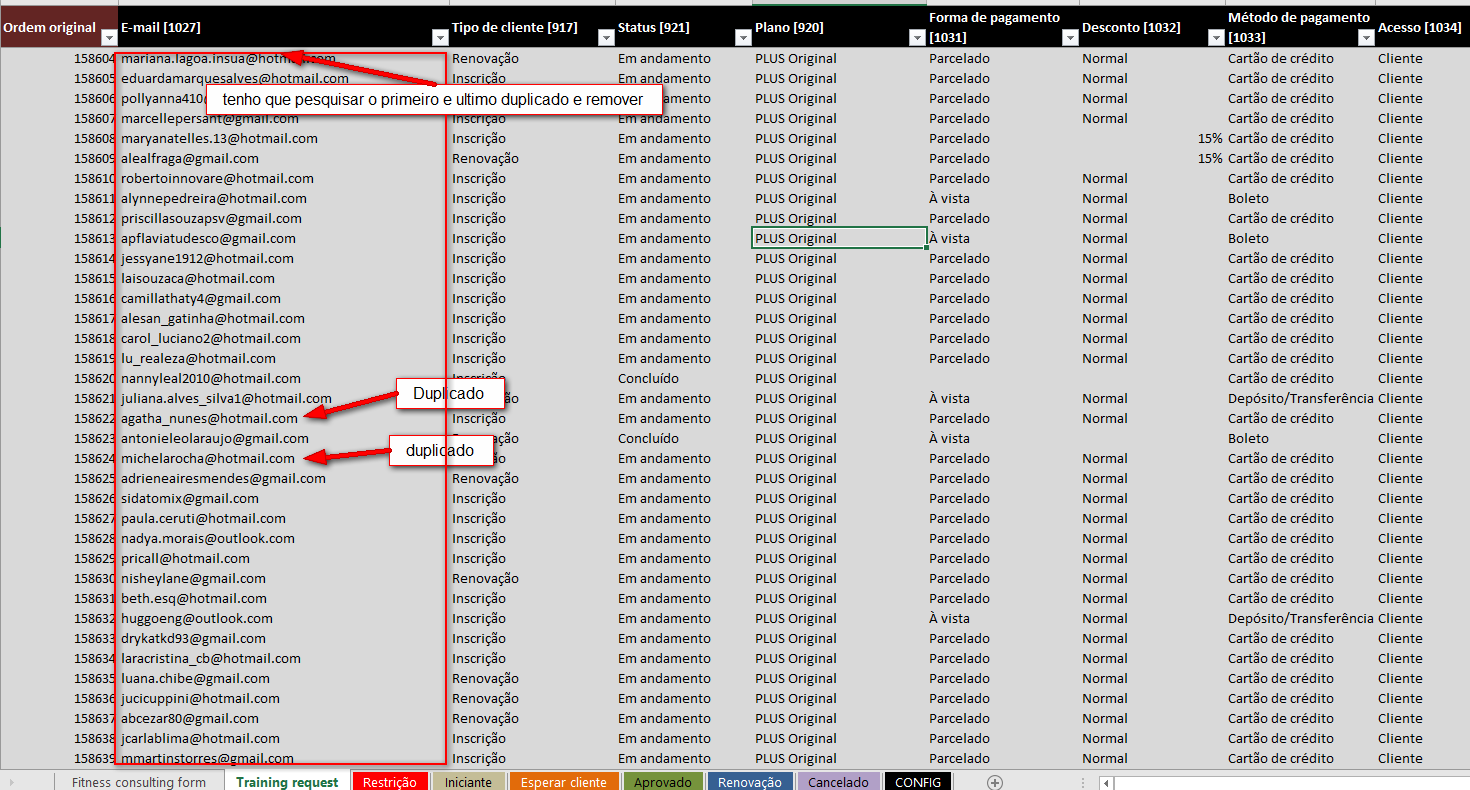Select the apflaviatudesco@gmail.com email cell
Screen dimensions: 1470x790
(x=283, y=238)
